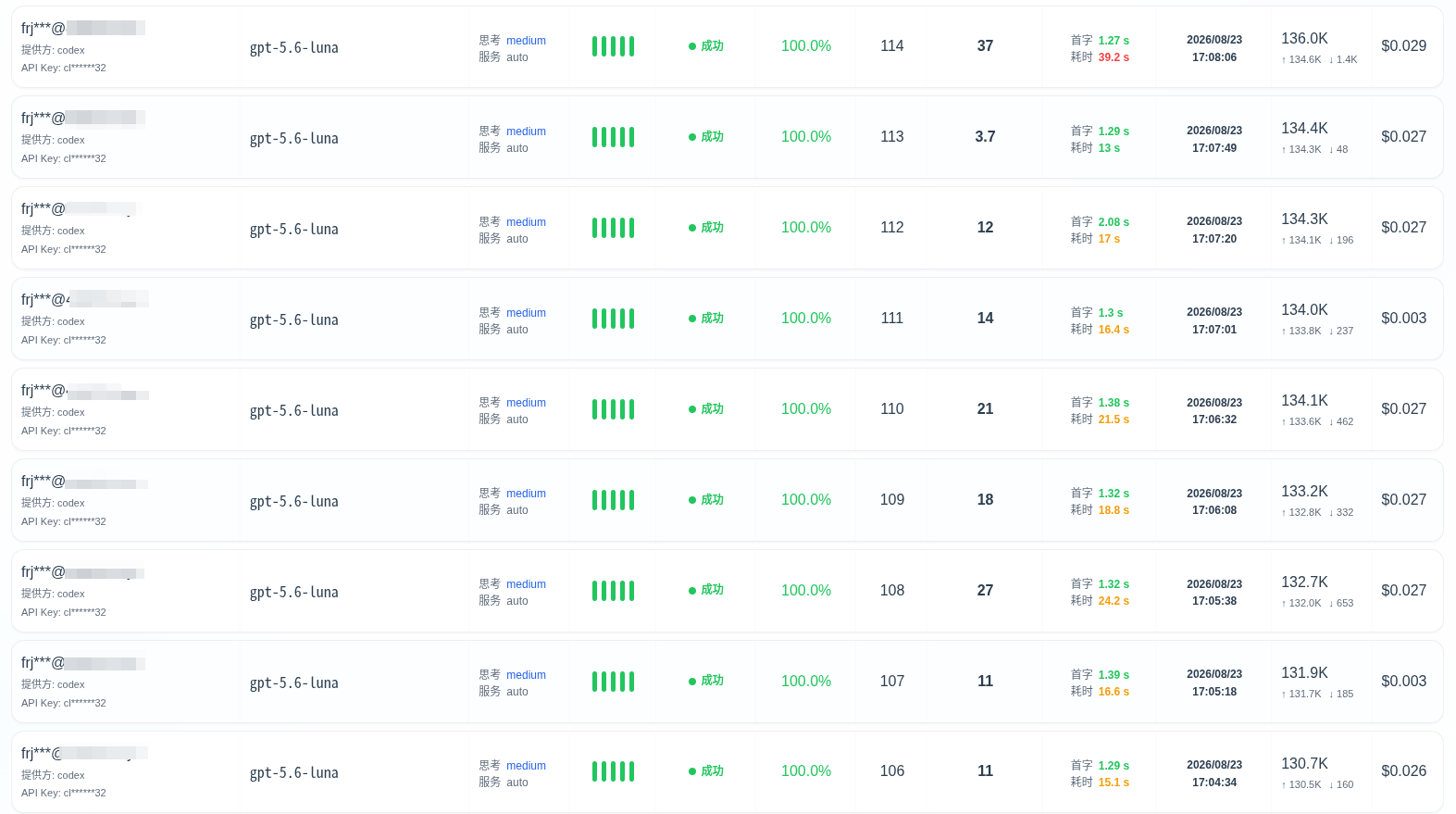
Task: Select the user email in the 17:05:38 row
Action: (x=83, y=572)
